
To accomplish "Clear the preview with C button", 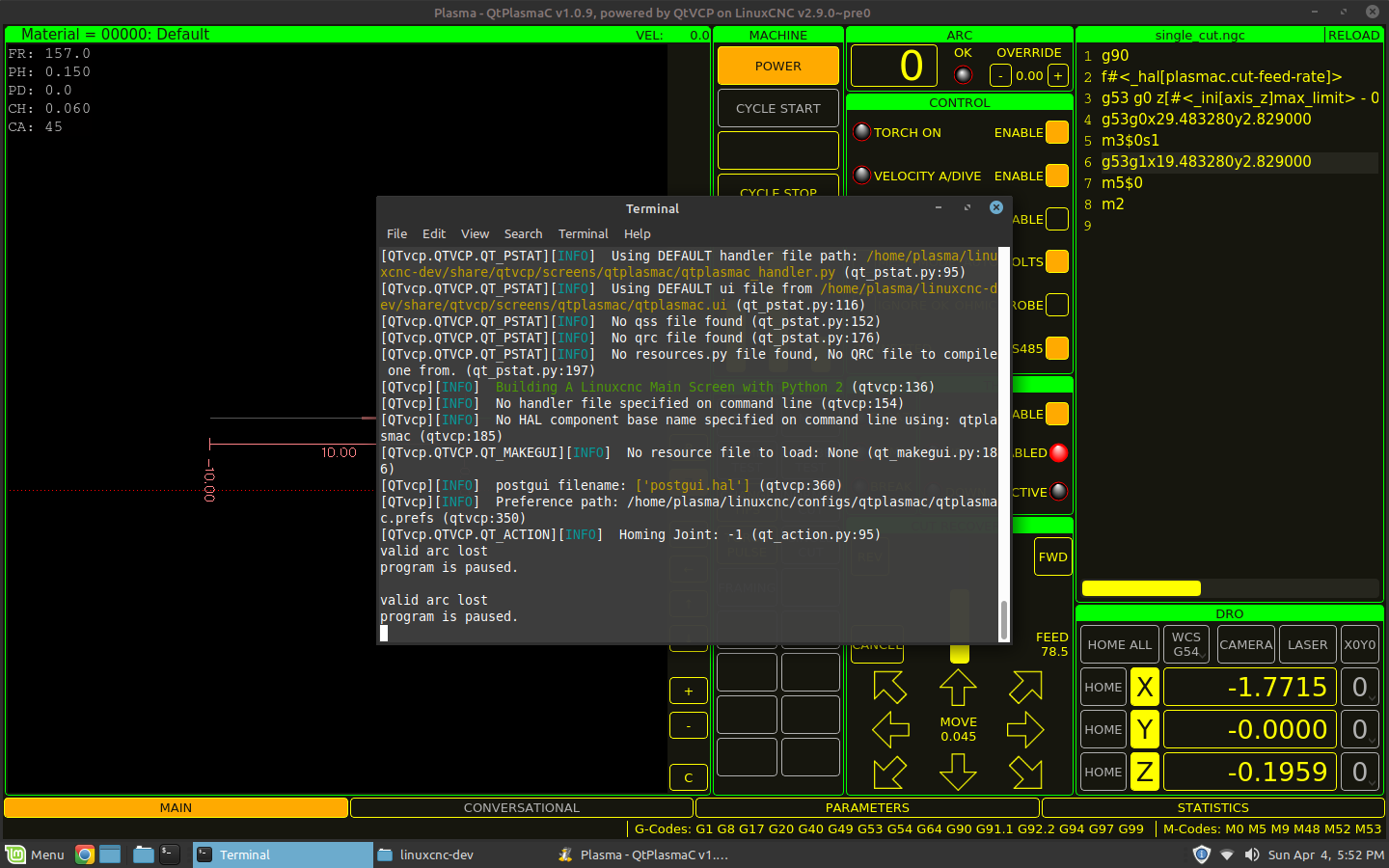I will click(688, 777).
